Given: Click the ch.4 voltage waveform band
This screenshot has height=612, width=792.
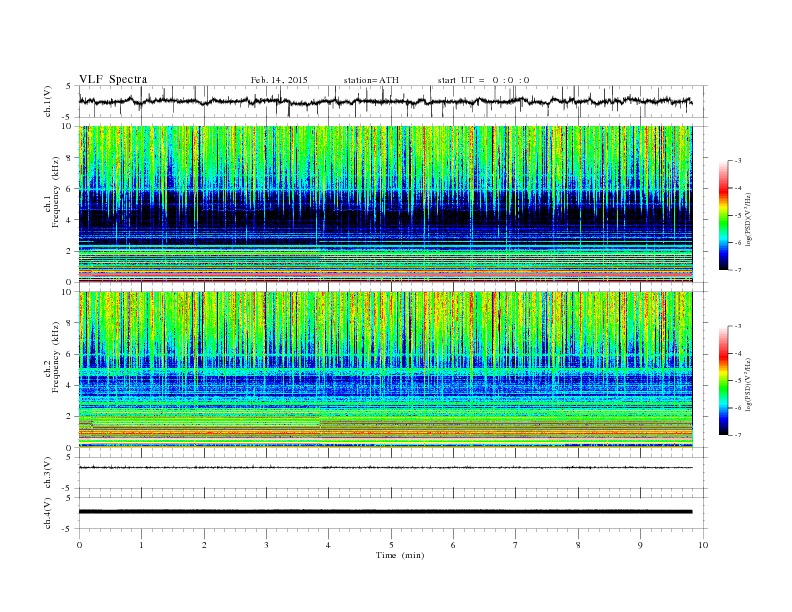Looking at the screenshot, I should 385,512.
